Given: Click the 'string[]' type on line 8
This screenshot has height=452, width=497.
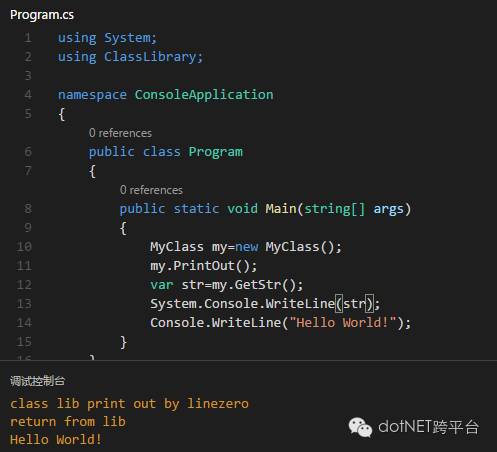Looking at the screenshot, I should (x=335, y=209).
